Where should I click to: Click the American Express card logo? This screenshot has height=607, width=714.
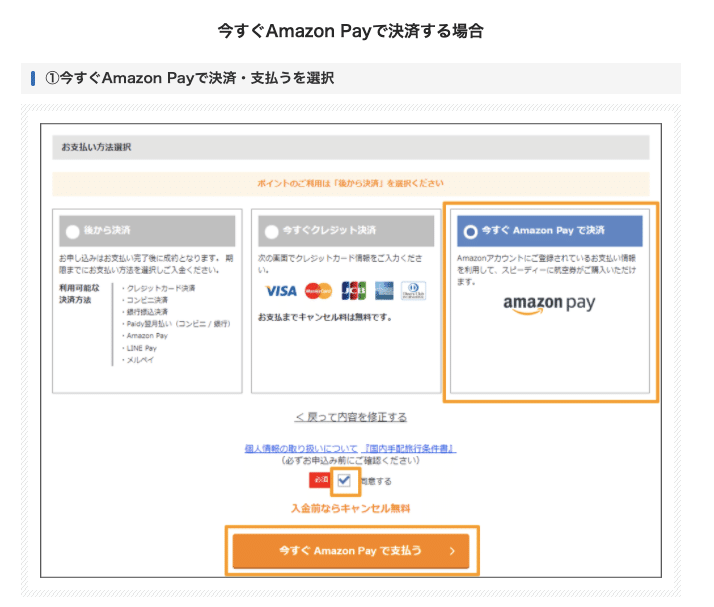[x=384, y=291]
